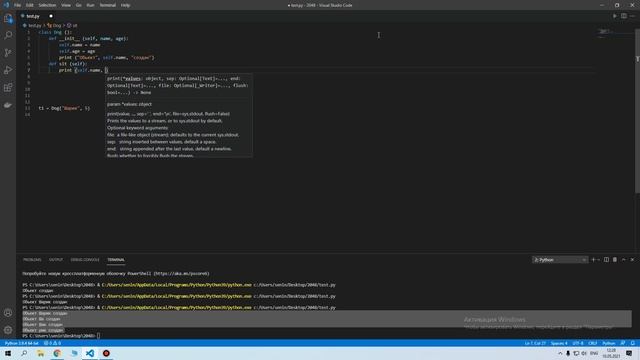Open the File menu
This screenshot has height=360, width=640.
tap(17, 5)
